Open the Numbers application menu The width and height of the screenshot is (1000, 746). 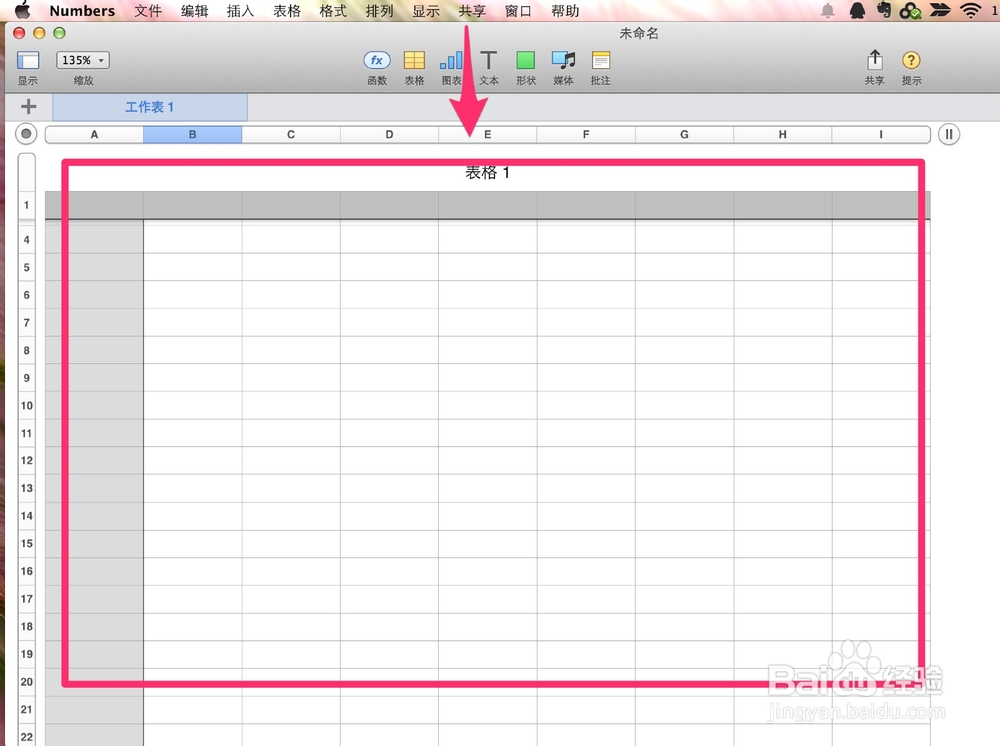tap(82, 11)
